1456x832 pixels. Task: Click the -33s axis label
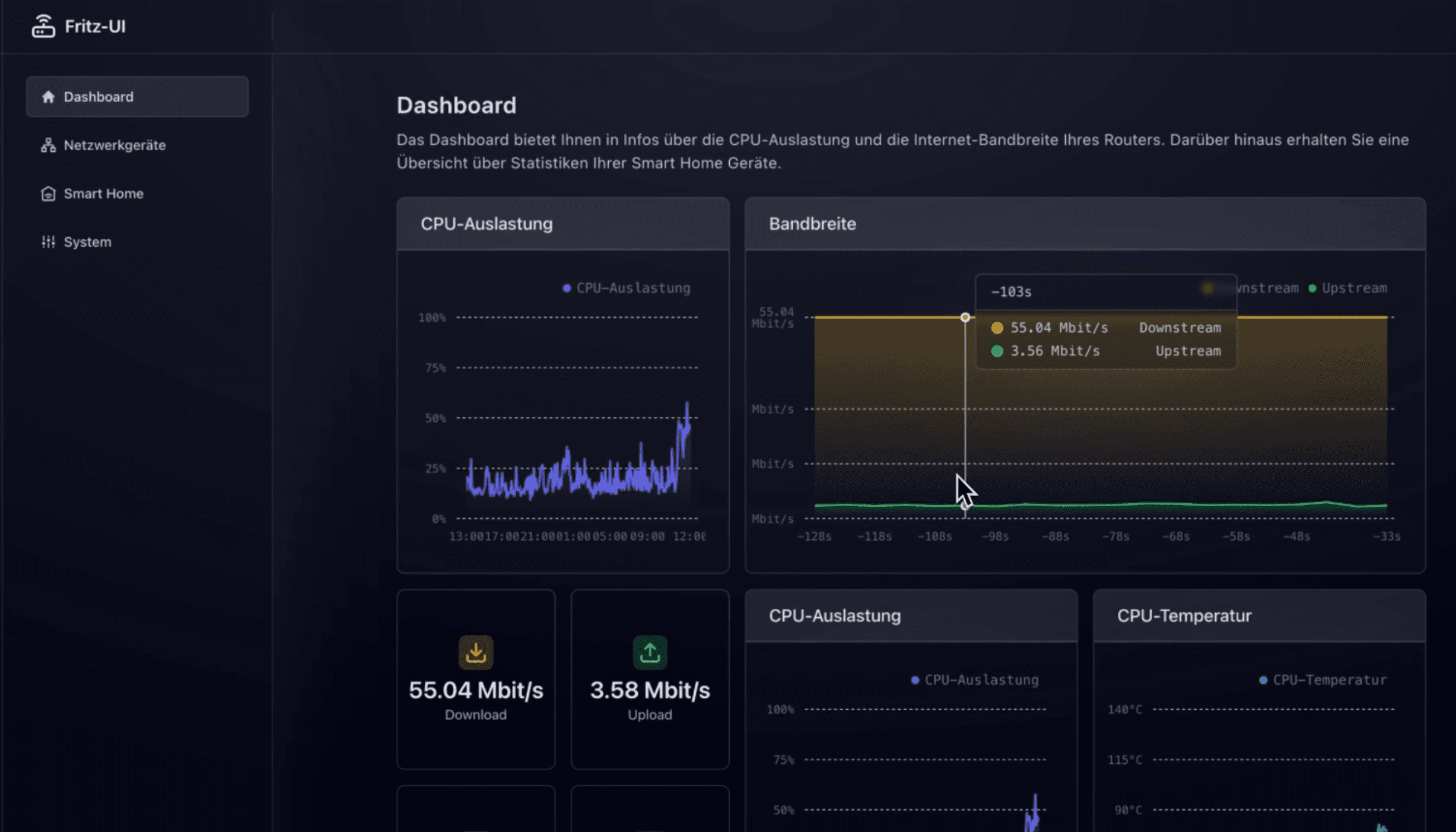coord(1387,536)
